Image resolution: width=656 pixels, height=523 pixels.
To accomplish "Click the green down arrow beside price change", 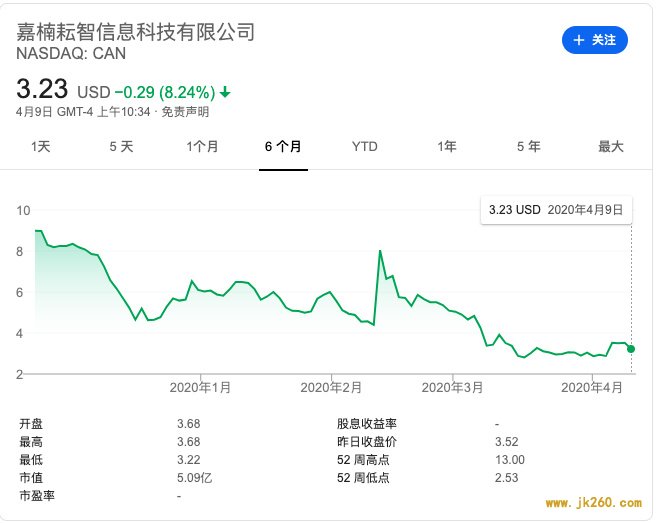I will [225, 92].
